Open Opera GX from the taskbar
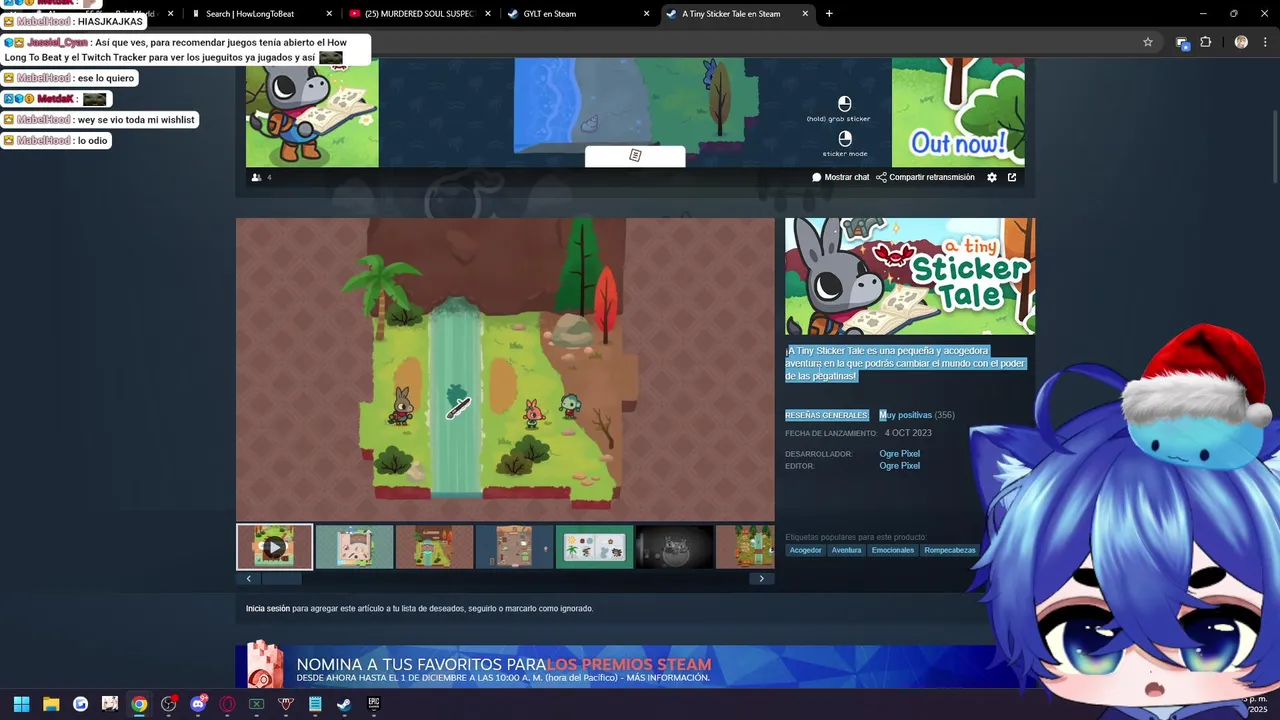Screen dimensions: 1280x720 227,704
